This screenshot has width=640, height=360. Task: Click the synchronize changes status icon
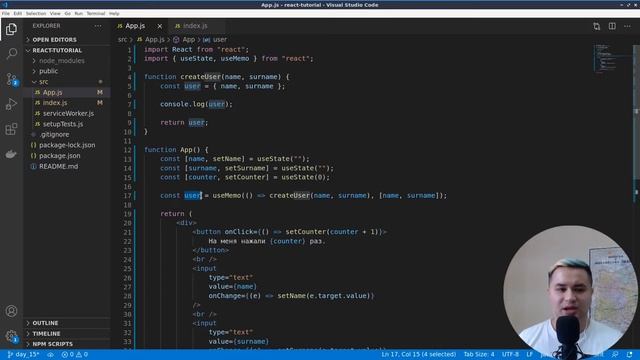pyautogui.click(x=51, y=354)
